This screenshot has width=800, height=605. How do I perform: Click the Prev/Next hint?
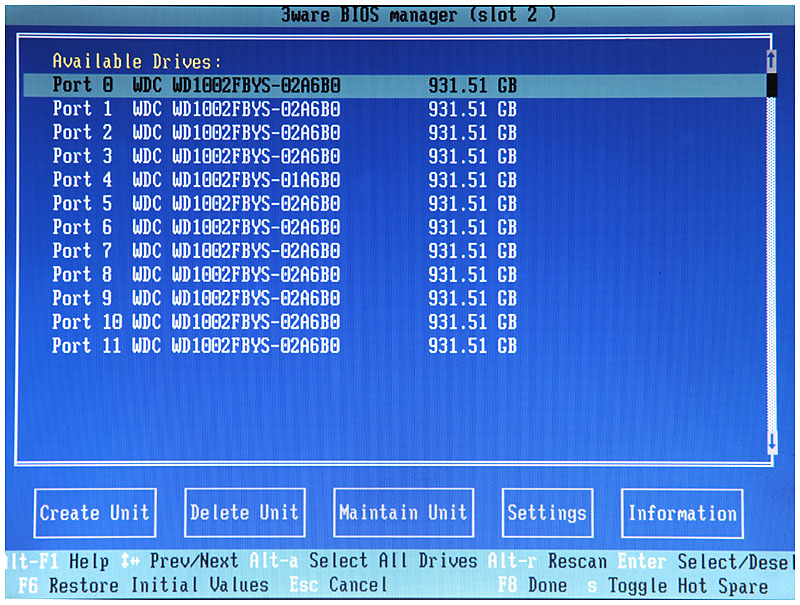[179, 561]
